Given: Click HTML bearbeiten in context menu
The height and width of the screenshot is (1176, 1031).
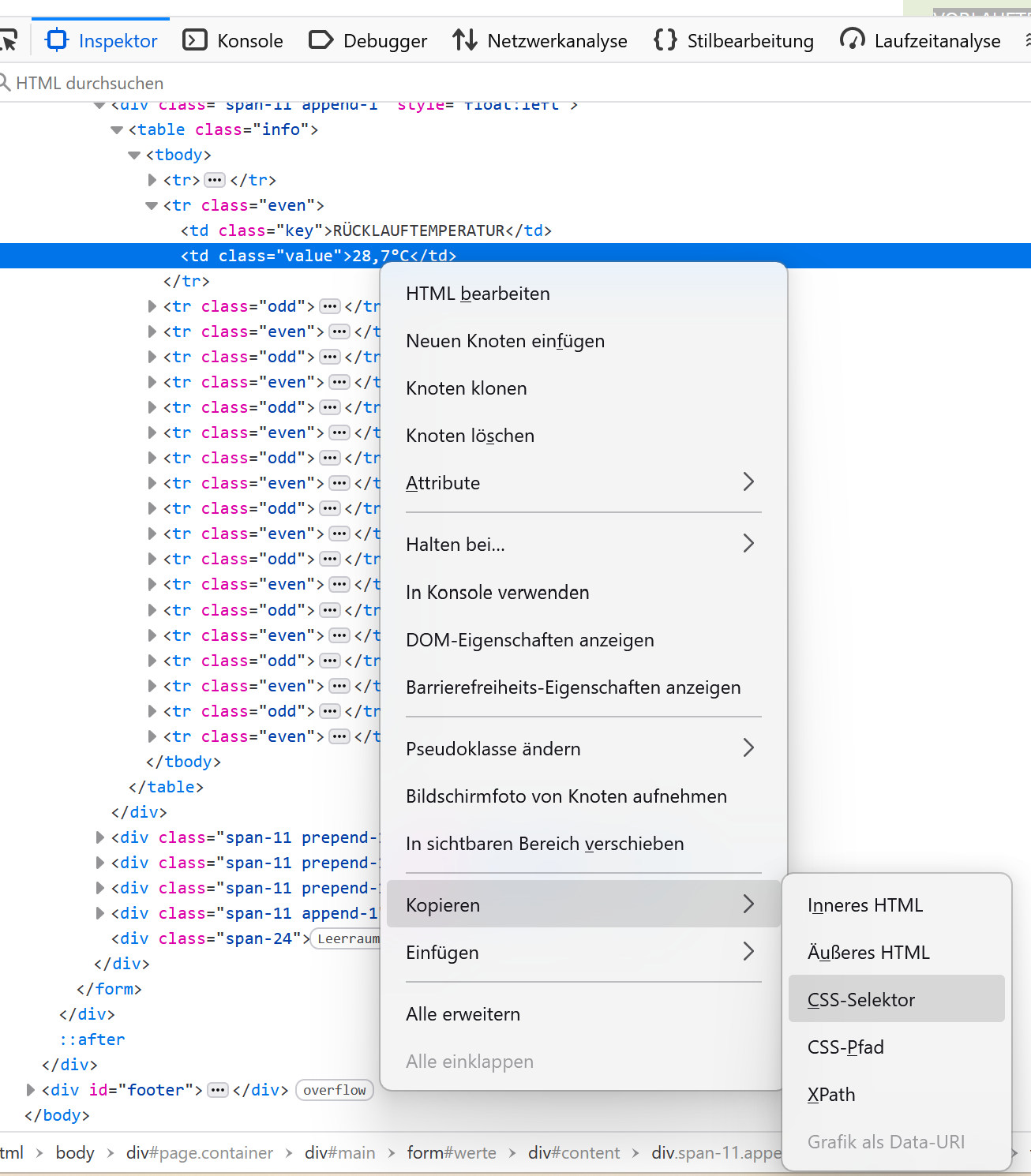Looking at the screenshot, I should click(x=478, y=294).
